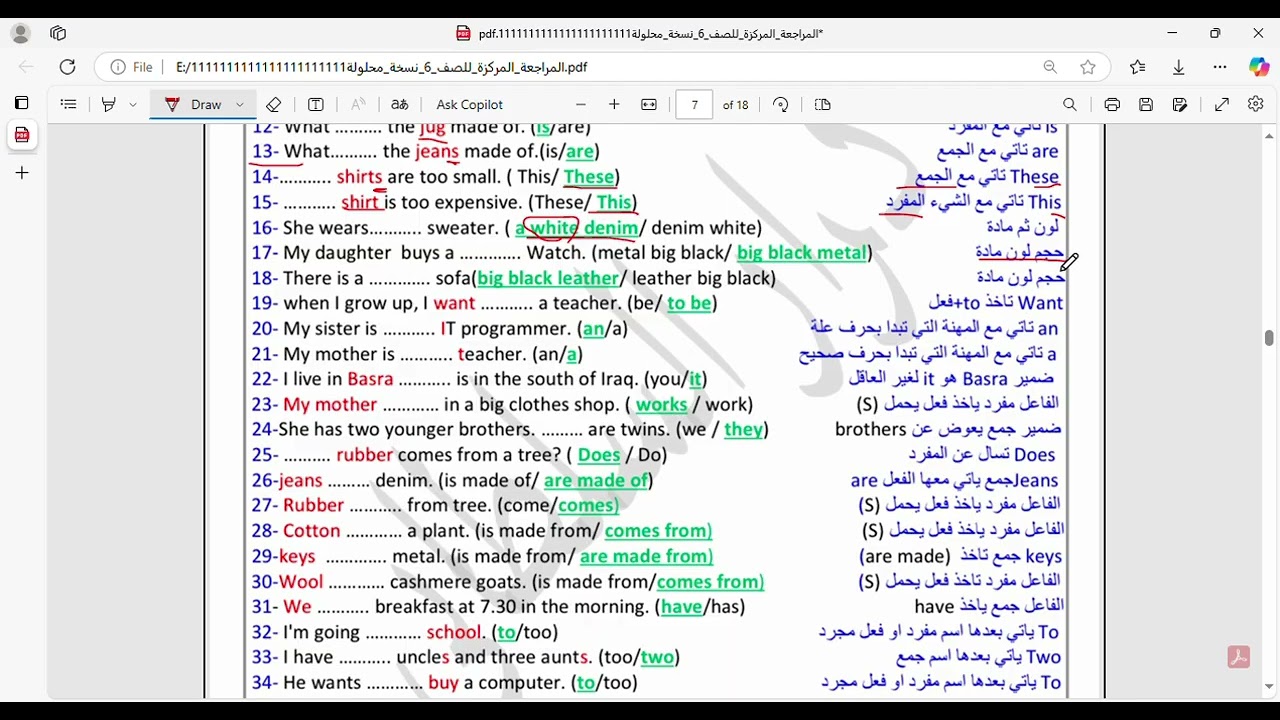
Task: Click the green 'to be' in line 19
Action: 689,303
